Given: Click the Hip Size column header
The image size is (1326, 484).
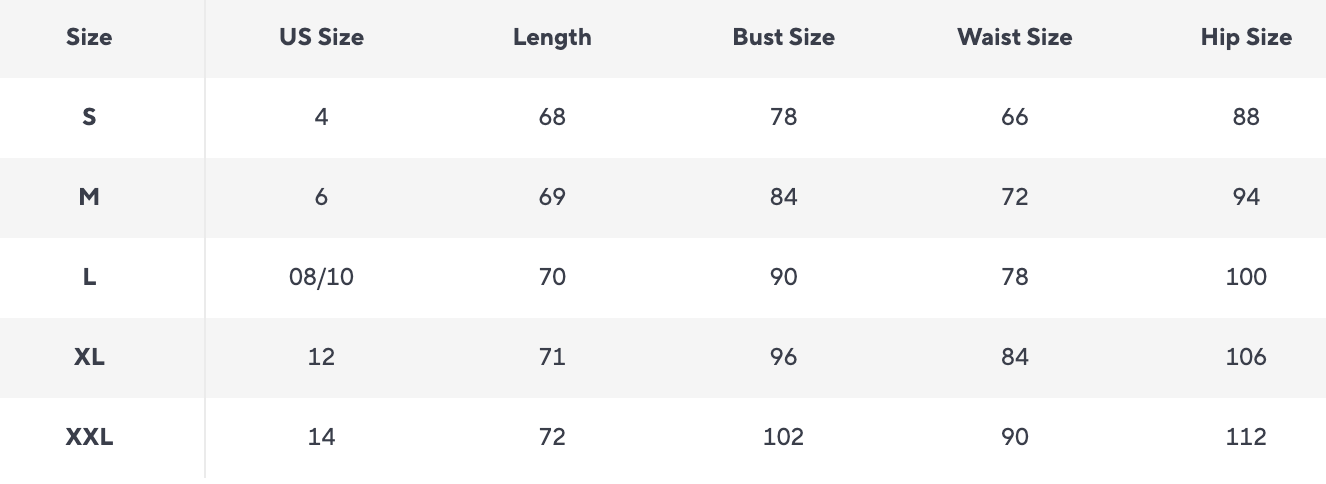Looking at the screenshot, I should (1246, 38).
